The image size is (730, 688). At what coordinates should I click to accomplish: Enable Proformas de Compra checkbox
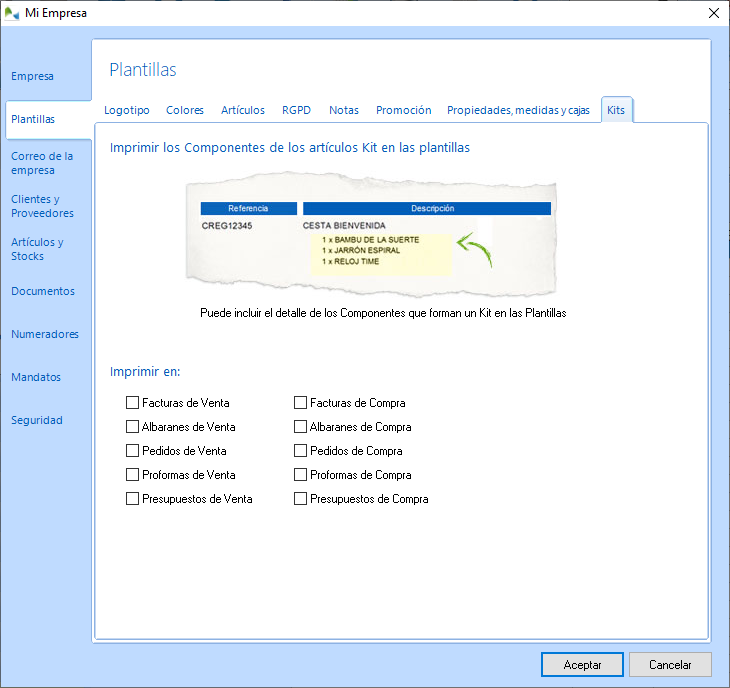click(x=301, y=475)
